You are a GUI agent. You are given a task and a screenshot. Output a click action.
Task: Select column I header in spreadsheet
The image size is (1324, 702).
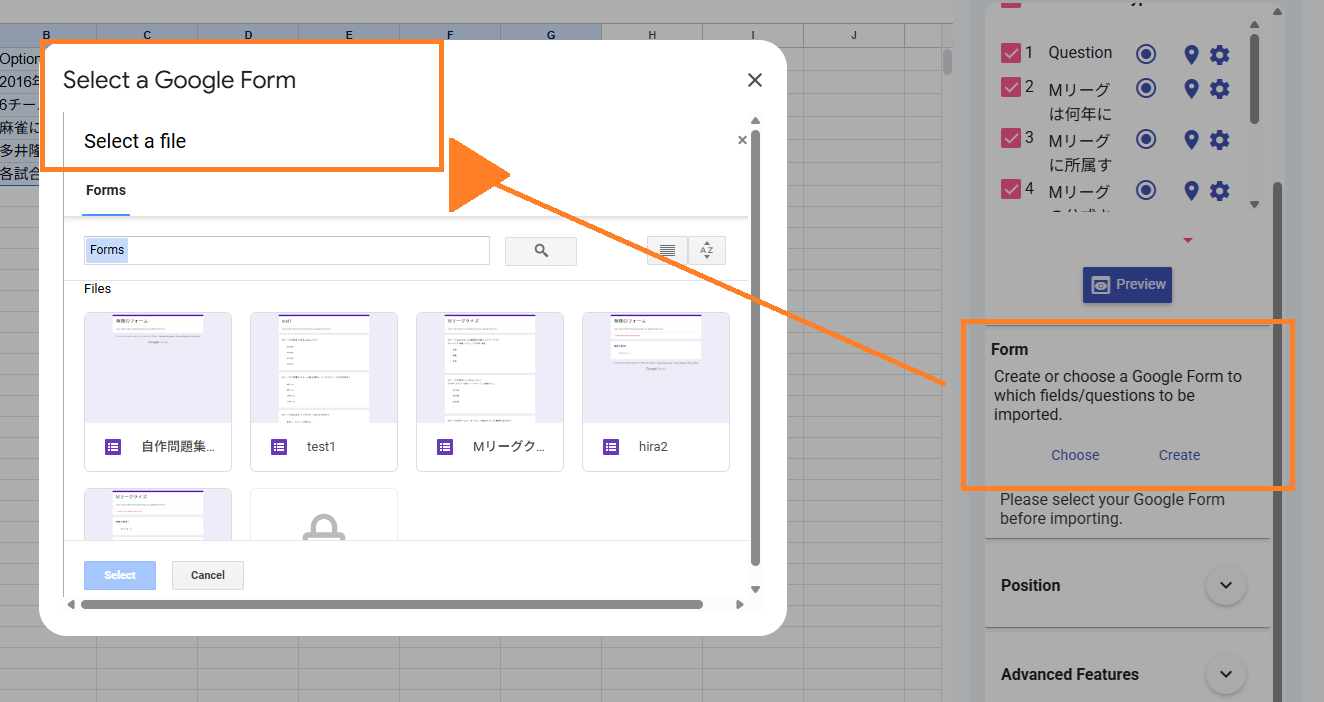[753, 35]
